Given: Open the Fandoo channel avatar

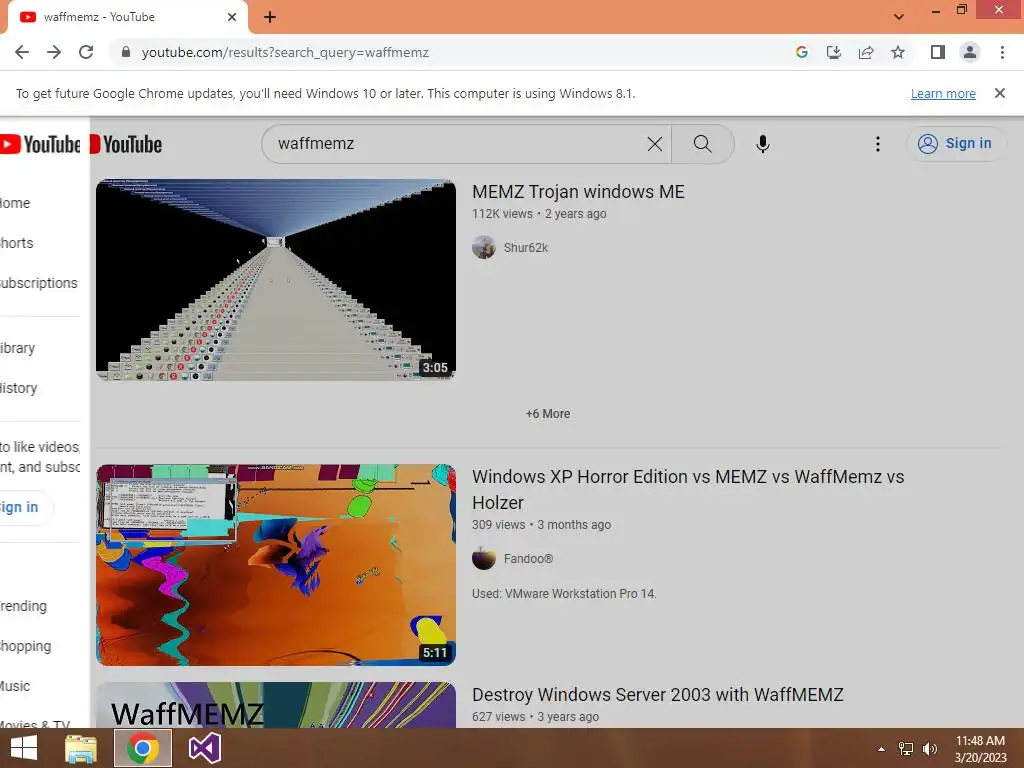Looking at the screenshot, I should click(484, 558).
